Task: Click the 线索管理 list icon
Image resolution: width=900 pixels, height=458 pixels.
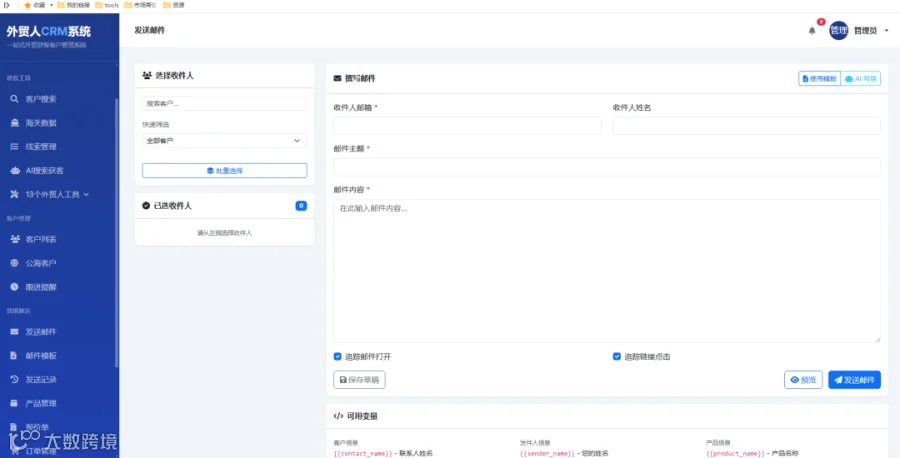Action: click(x=14, y=147)
